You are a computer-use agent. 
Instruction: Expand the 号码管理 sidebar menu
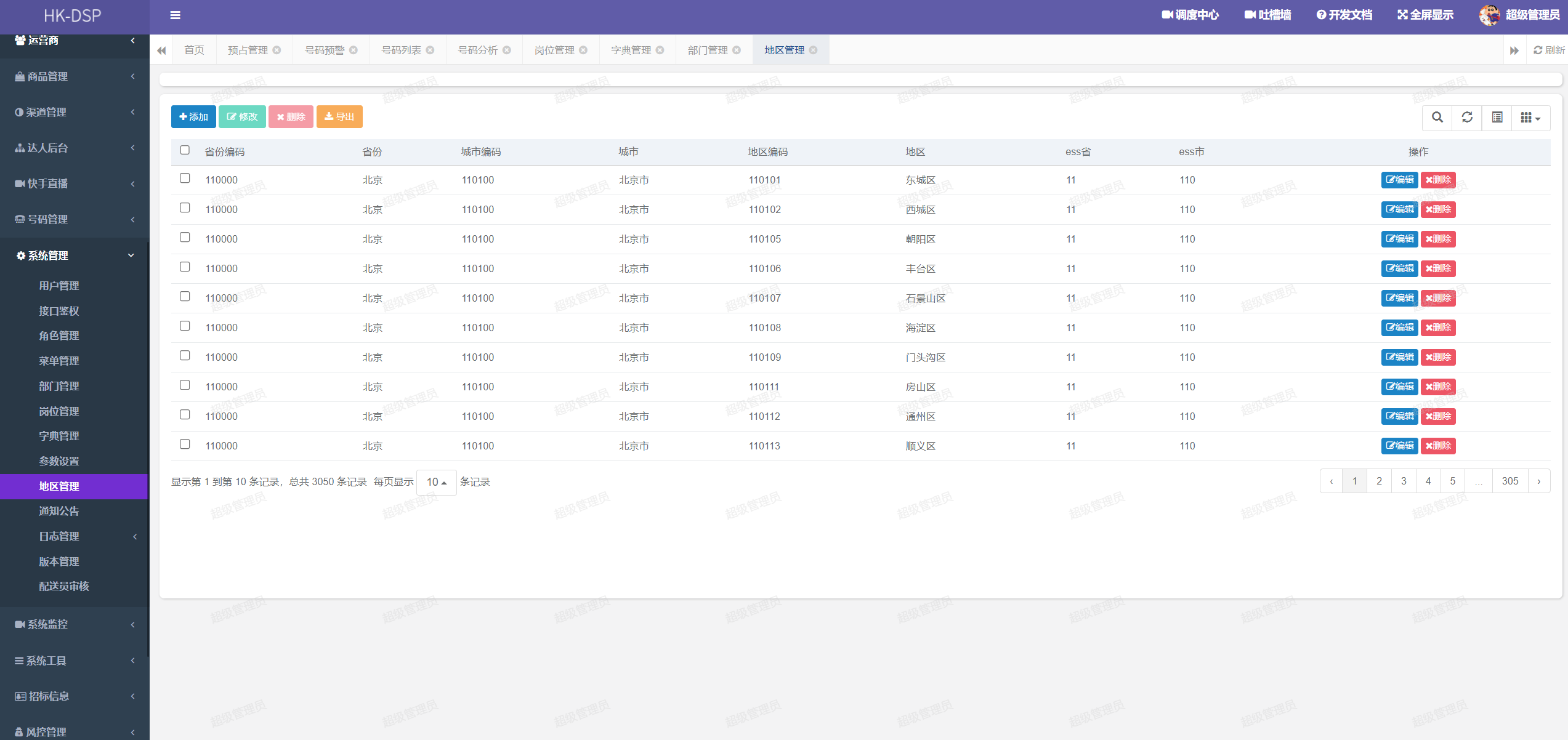(x=75, y=219)
